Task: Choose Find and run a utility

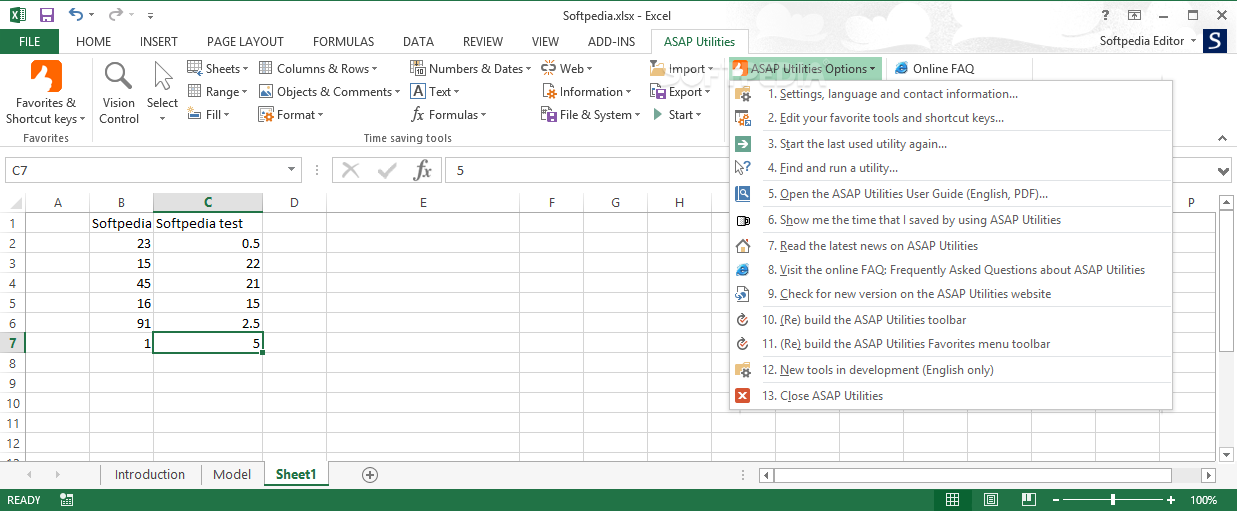Action: coord(951,168)
